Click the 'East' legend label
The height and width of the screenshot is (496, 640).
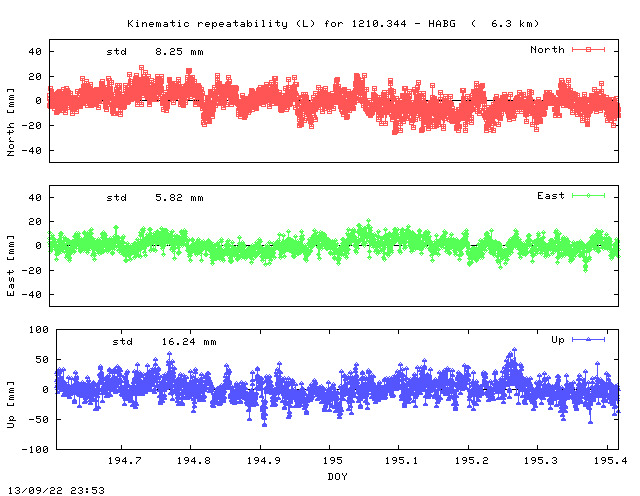(x=551, y=196)
